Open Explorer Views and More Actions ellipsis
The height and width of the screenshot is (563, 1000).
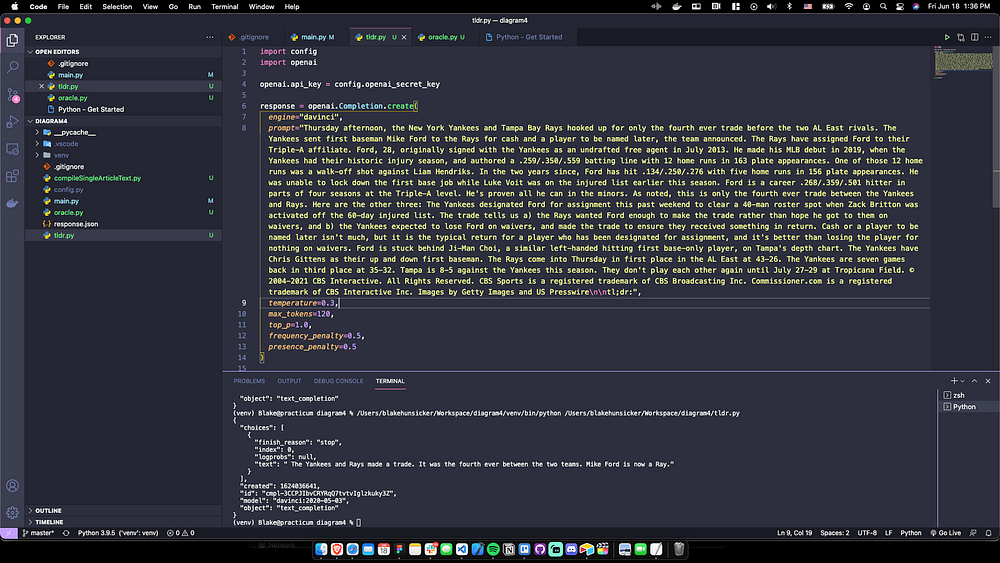pyautogui.click(x=210, y=37)
